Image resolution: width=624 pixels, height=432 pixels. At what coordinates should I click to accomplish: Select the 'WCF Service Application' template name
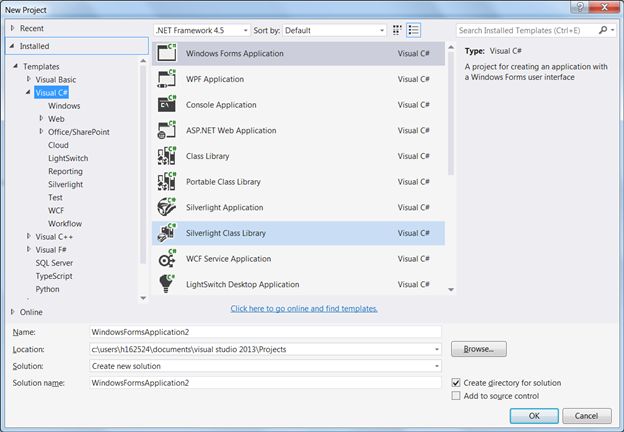(x=228, y=259)
